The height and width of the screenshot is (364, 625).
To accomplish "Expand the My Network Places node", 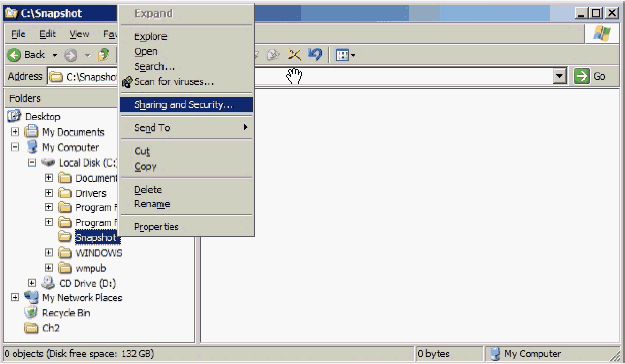I will tap(15, 297).
